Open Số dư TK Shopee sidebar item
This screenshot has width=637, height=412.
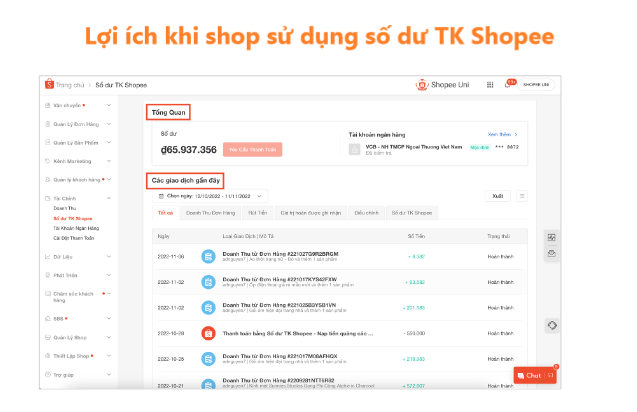coord(73,219)
